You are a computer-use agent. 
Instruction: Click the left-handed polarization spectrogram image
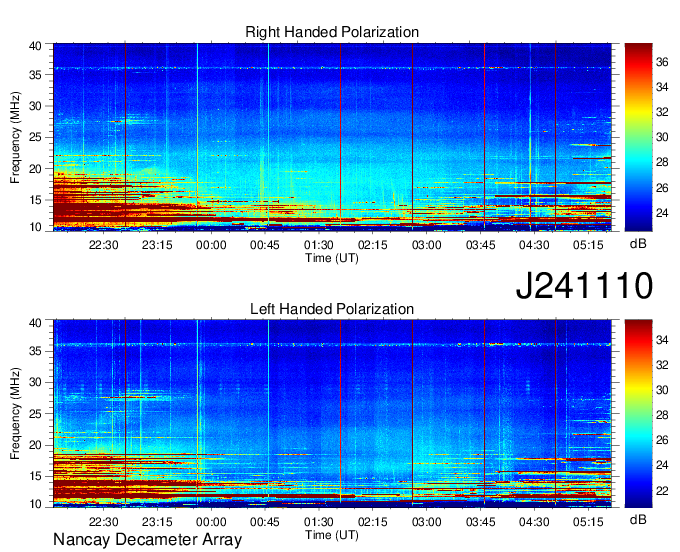click(x=332, y=414)
